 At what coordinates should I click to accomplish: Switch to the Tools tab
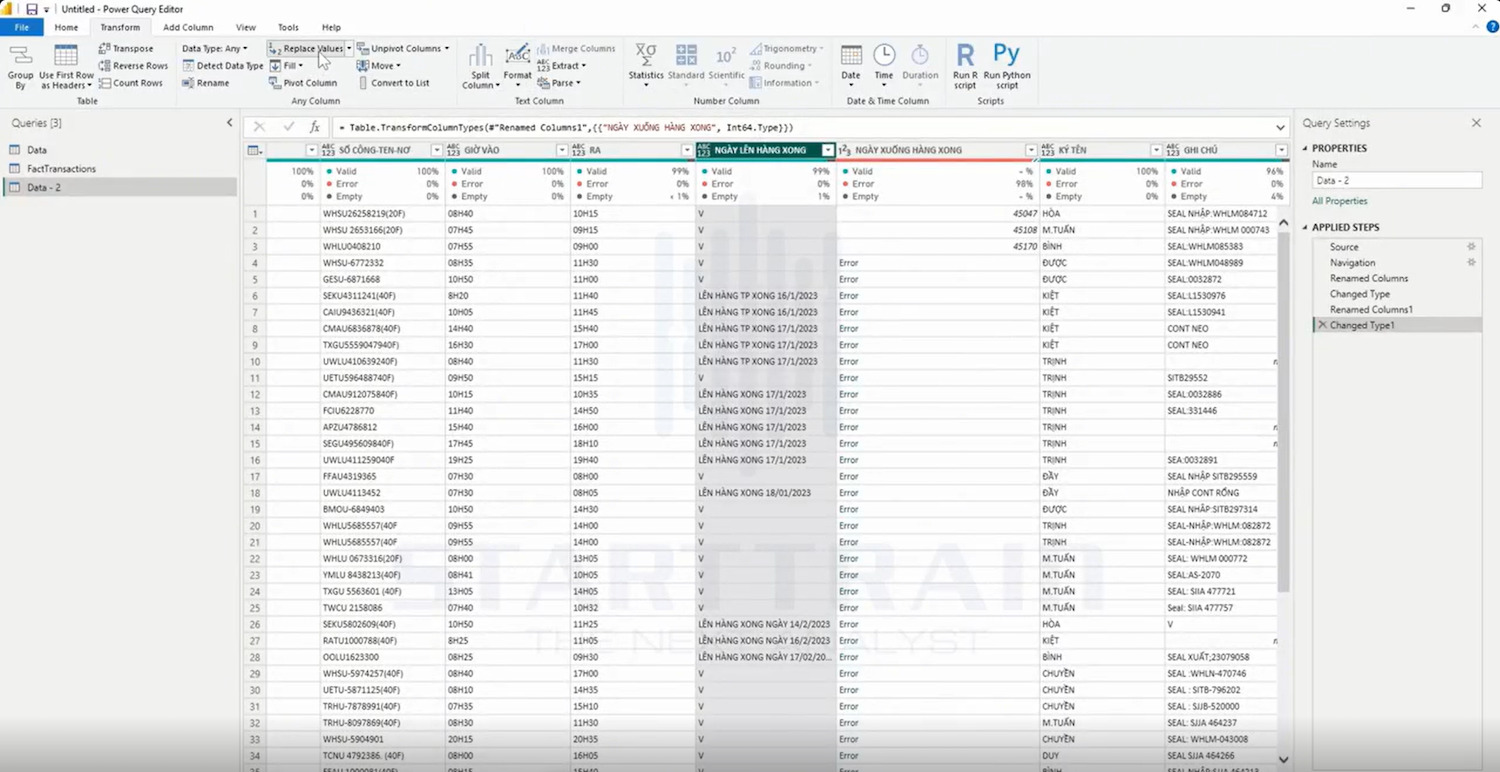click(288, 27)
